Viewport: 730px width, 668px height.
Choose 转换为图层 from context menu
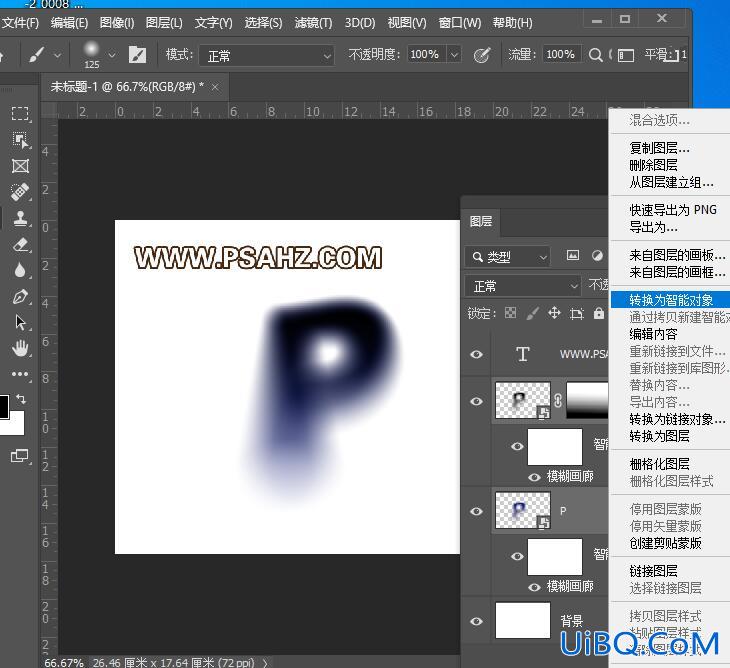pos(659,436)
